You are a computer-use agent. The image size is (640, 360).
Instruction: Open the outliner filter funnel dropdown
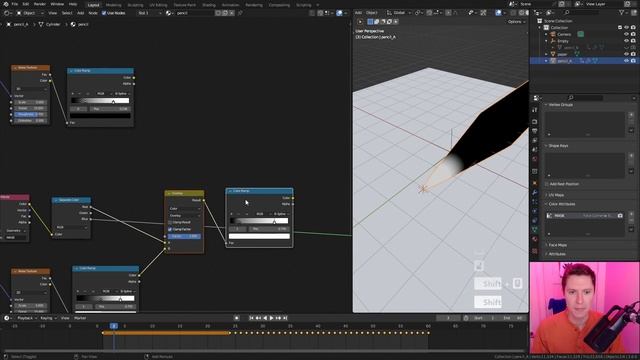(623, 13)
